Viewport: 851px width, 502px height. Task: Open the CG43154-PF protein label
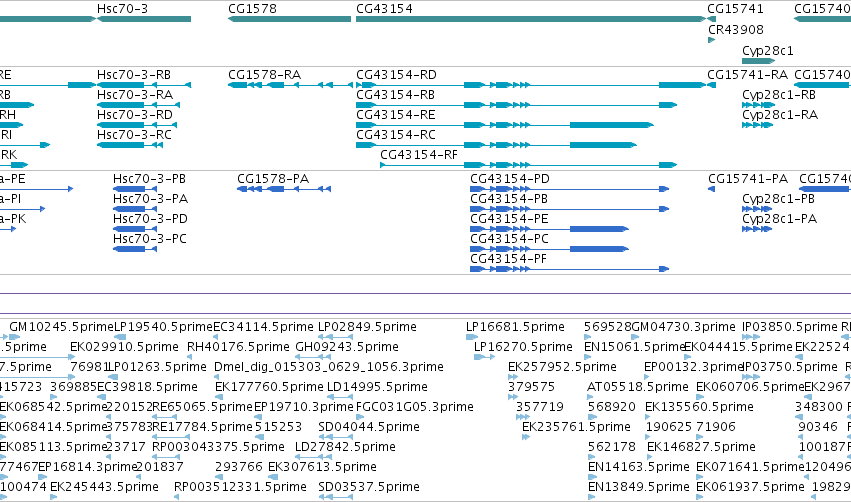pos(509,259)
